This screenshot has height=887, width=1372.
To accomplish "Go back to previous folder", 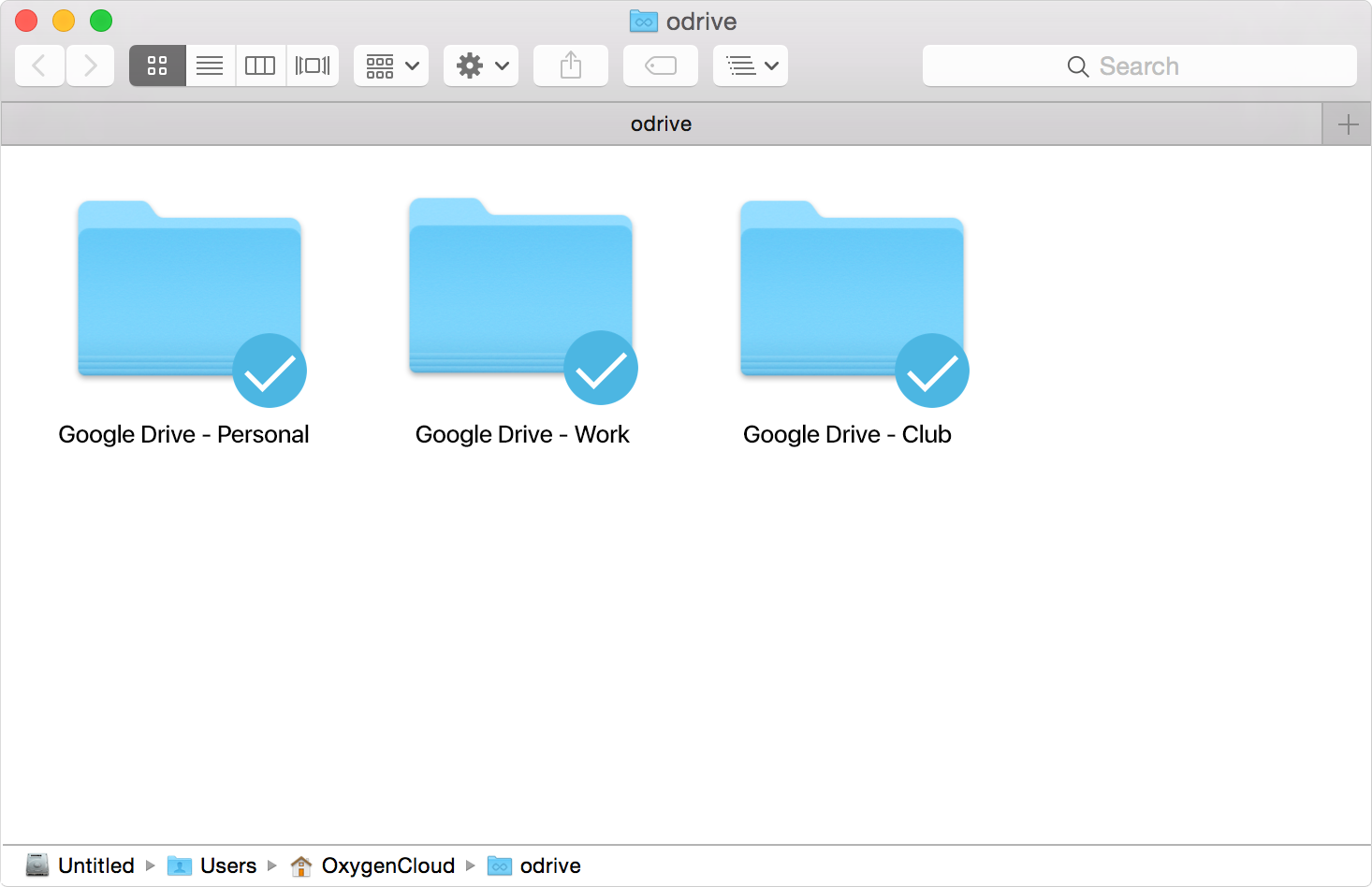I will pos(39,65).
